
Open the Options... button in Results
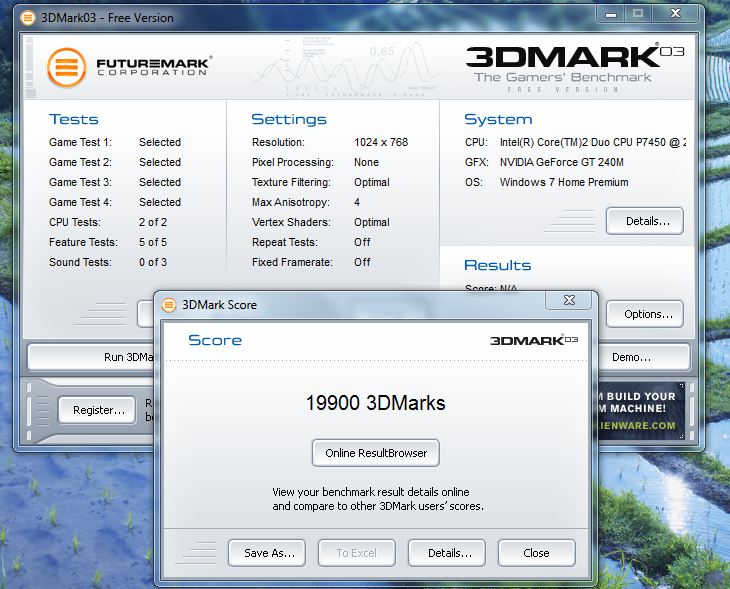click(645, 314)
